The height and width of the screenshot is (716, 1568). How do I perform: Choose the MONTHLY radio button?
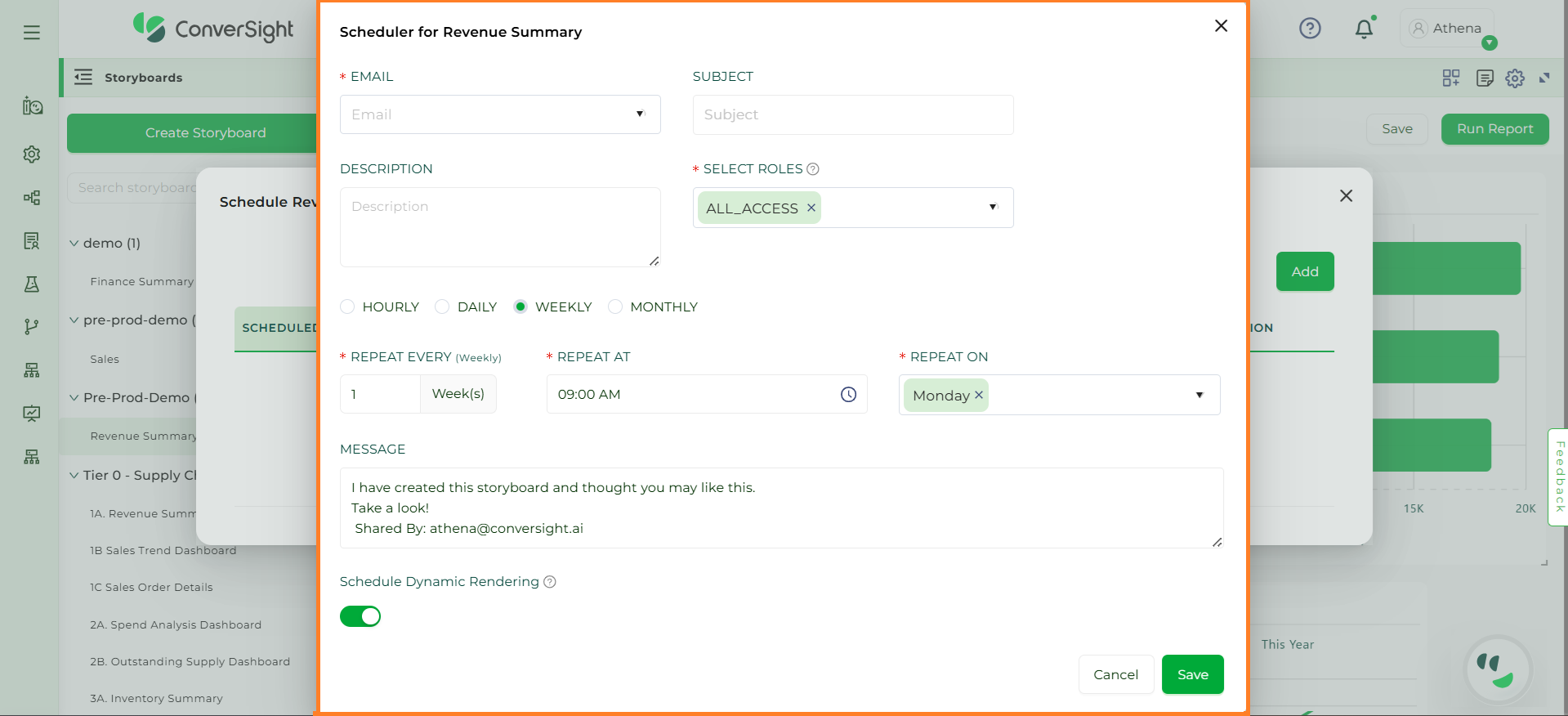click(615, 307)
